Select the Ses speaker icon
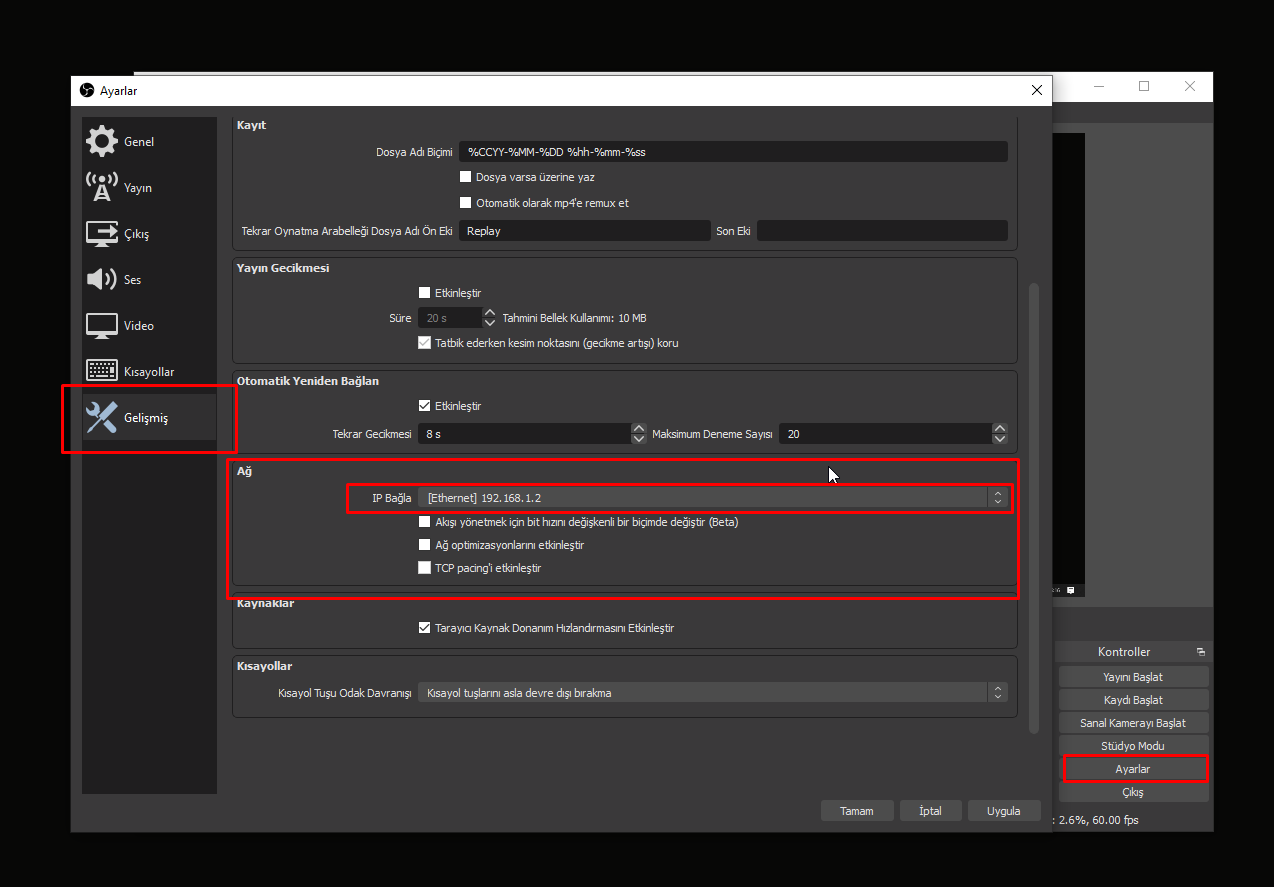 point(102,280)
